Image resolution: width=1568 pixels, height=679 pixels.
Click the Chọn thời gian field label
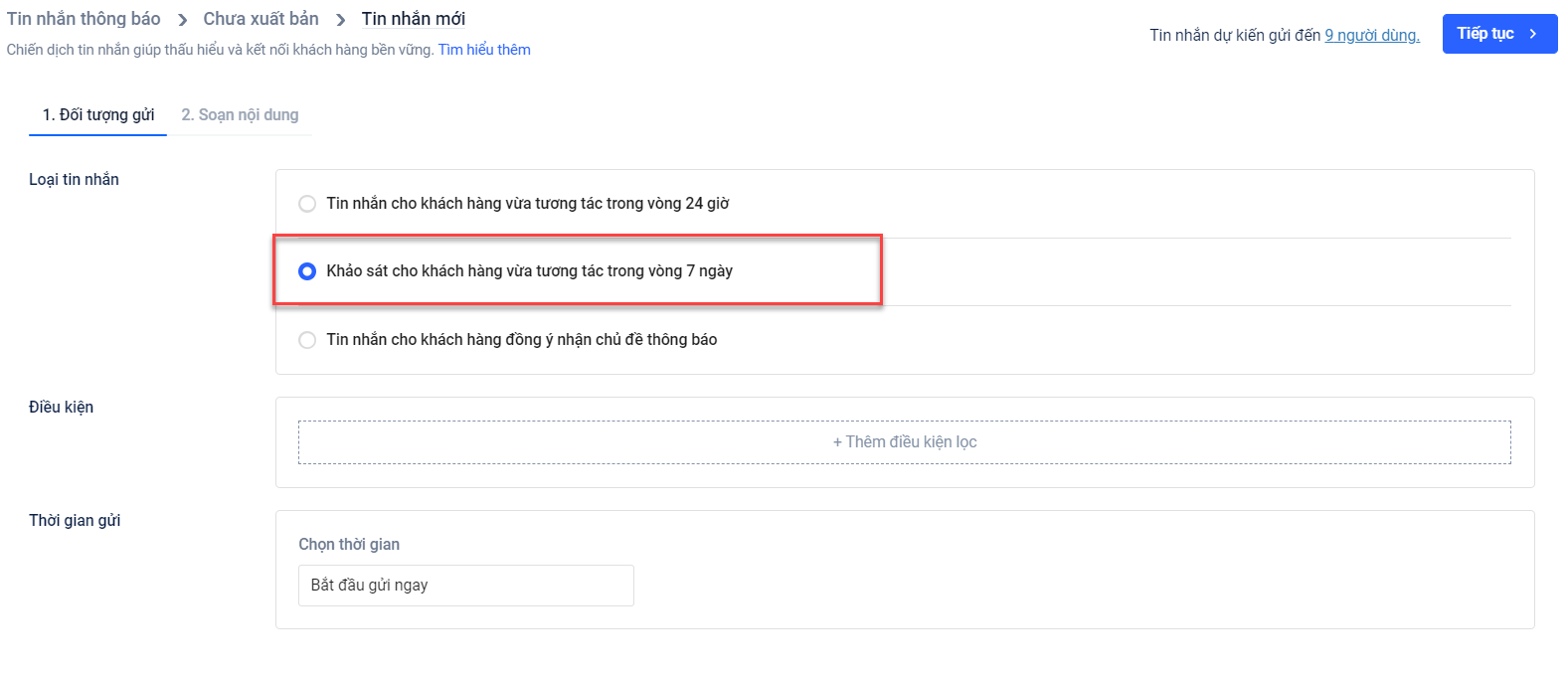click(349, 545)
